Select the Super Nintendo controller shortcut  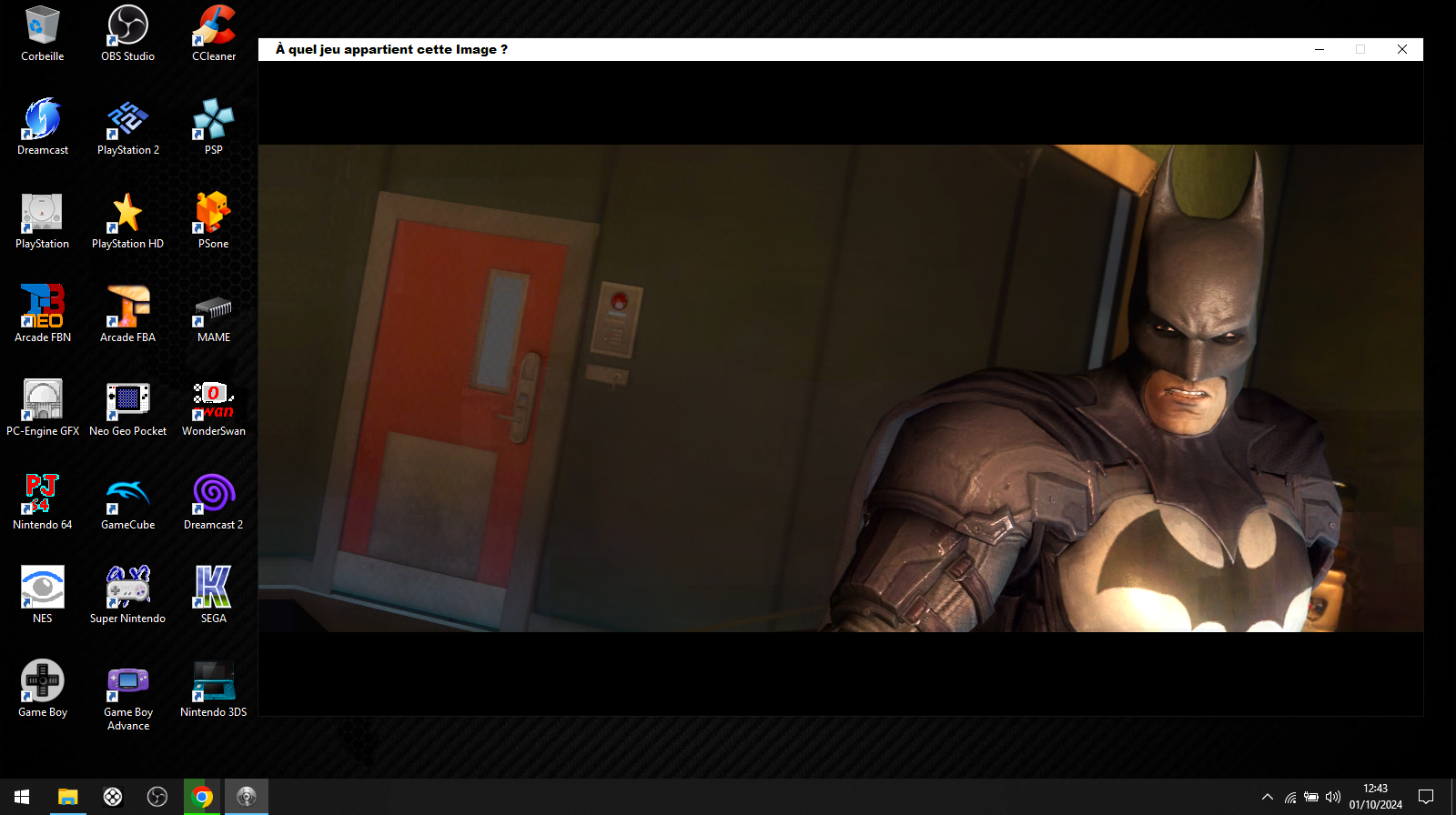(x=127, y=596)
